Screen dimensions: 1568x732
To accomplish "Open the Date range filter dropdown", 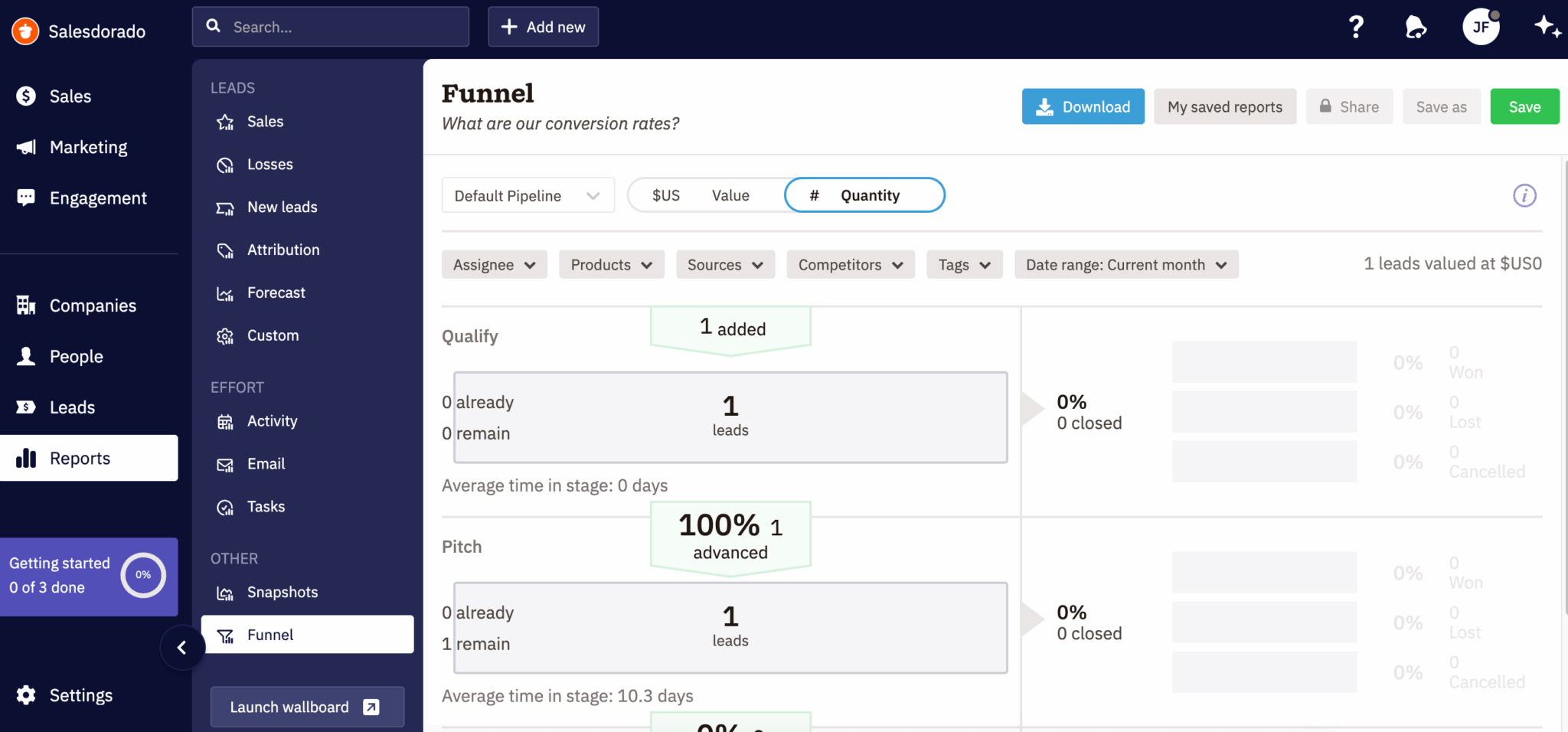I will (1125, 265).
